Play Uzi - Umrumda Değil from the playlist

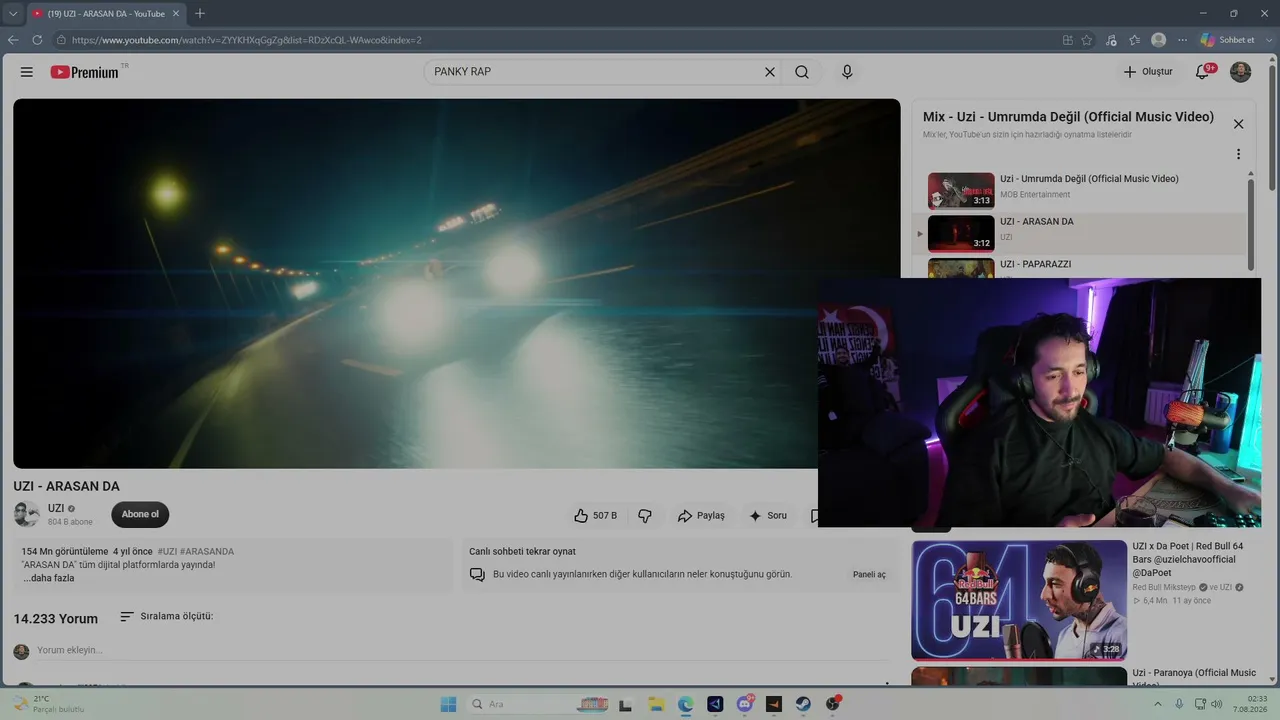pos(1081,190)
